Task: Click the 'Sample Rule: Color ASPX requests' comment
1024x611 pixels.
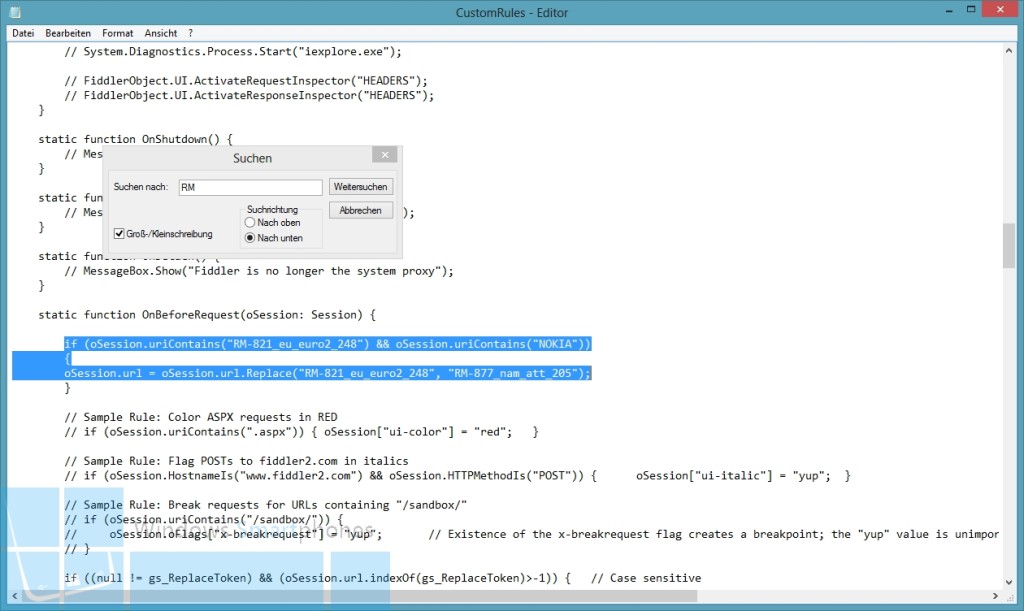Action: (x=200, y=417)
